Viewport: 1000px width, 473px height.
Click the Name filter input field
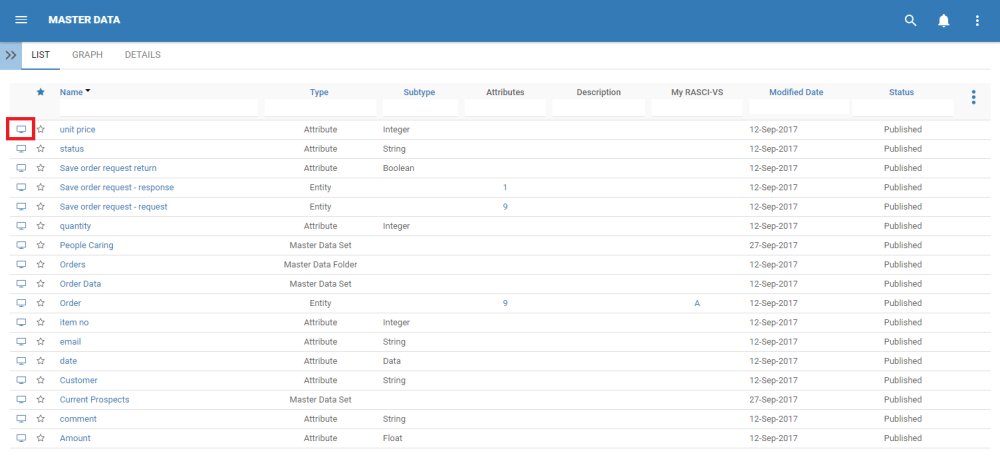click(159, 107)
